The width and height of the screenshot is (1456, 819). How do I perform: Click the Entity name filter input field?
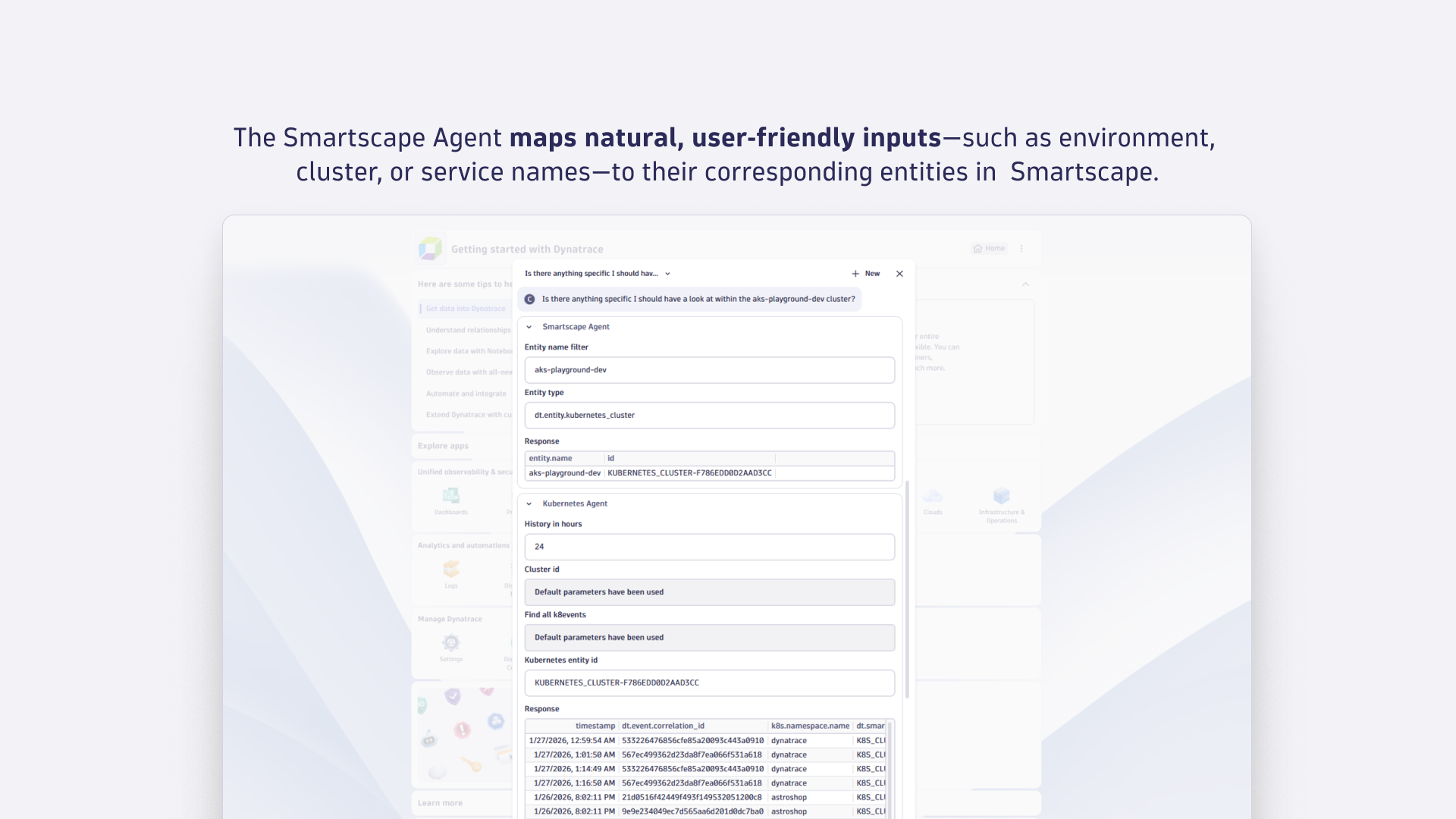[x=708, y=370]
